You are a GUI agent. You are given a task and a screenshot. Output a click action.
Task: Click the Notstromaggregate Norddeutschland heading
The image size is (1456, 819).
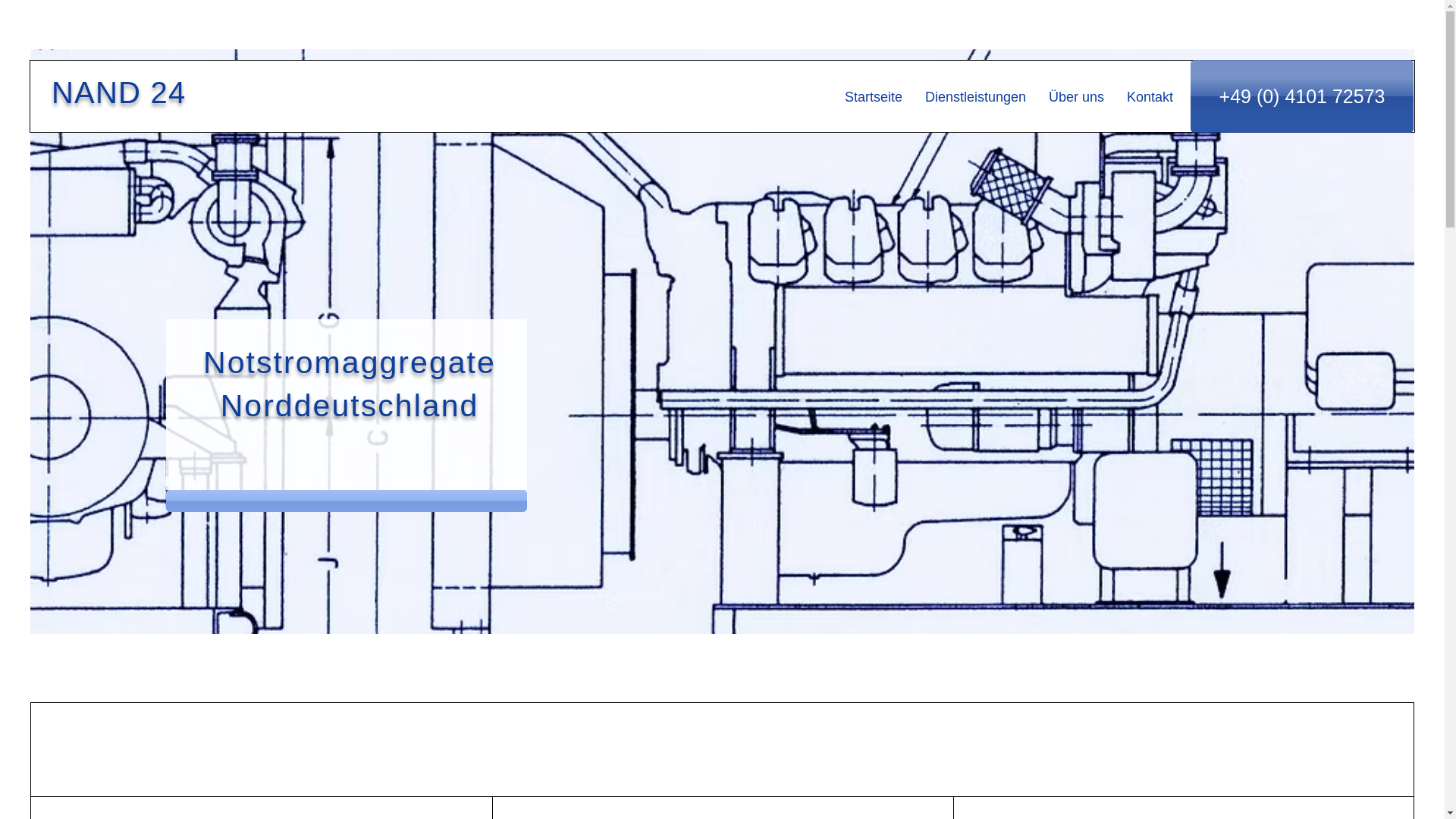(x=349, y=384)
